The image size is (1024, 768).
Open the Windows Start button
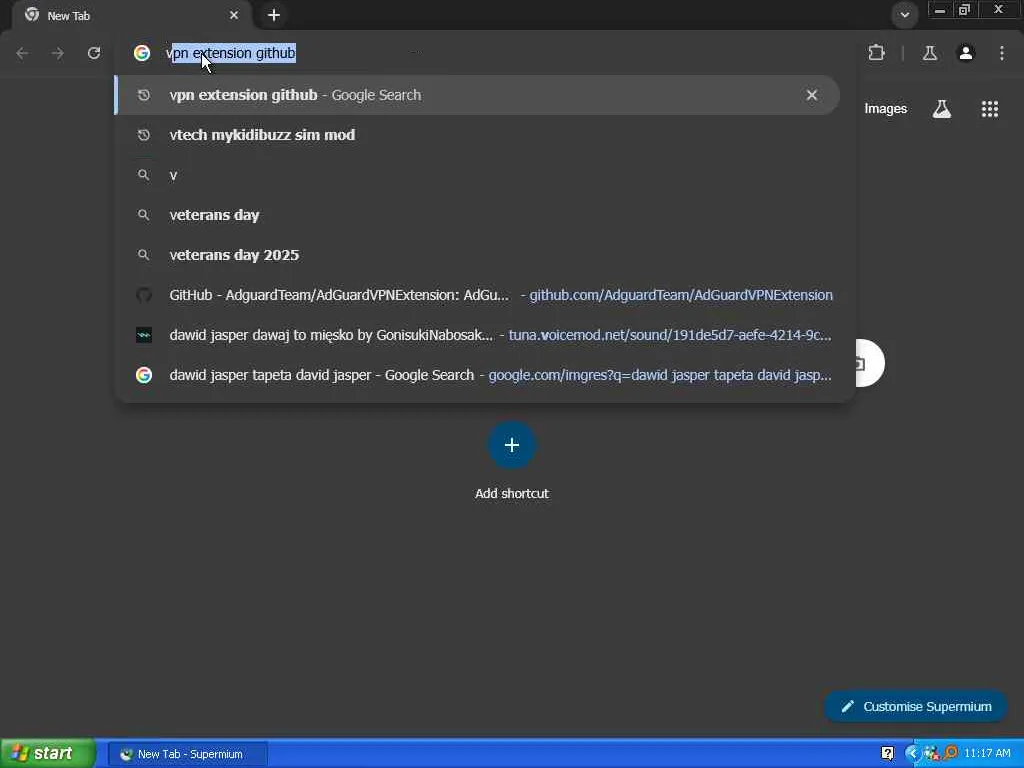click(x=48, y=754)
